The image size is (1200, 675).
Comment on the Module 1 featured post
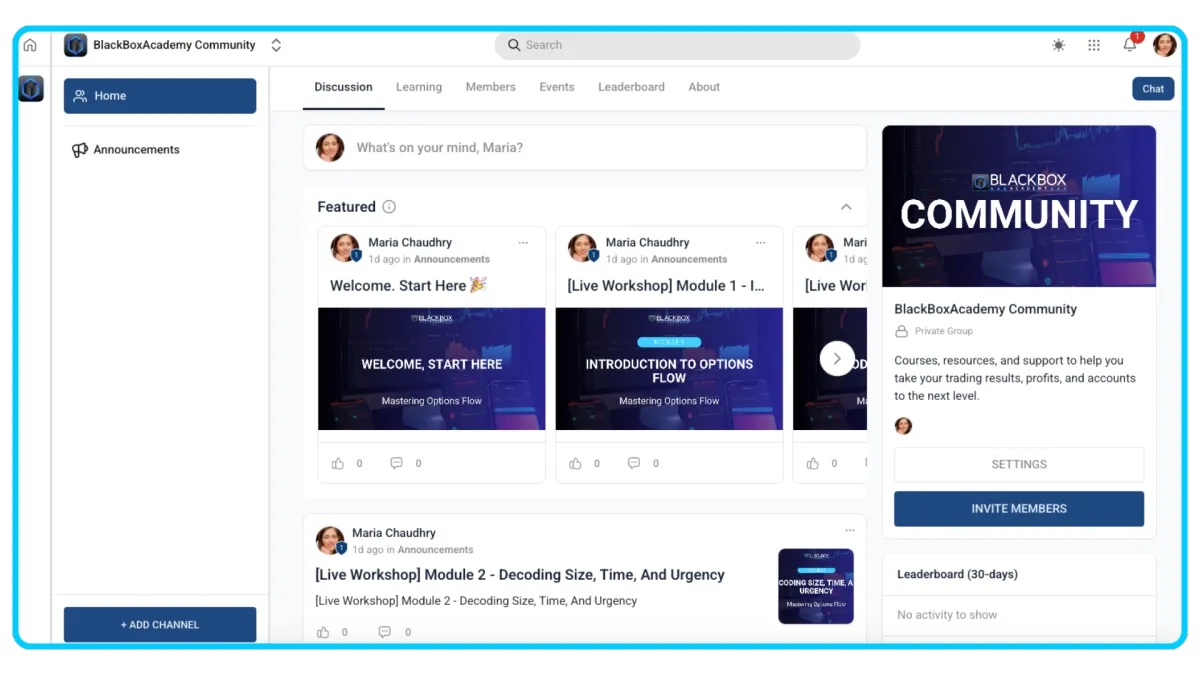[634, 463]
